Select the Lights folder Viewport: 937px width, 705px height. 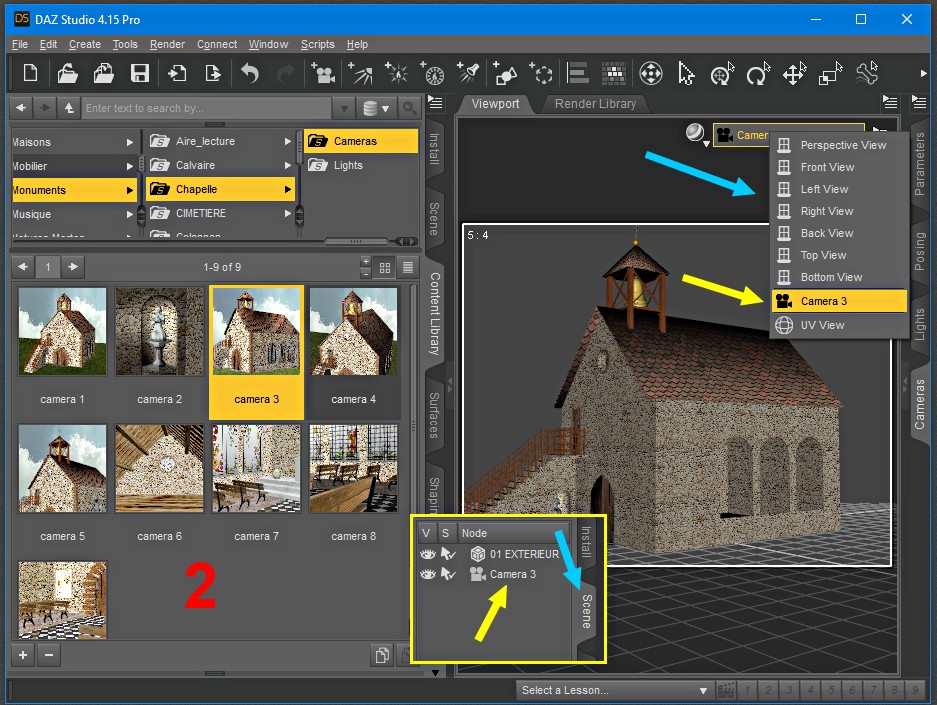[x=361, y=165]
